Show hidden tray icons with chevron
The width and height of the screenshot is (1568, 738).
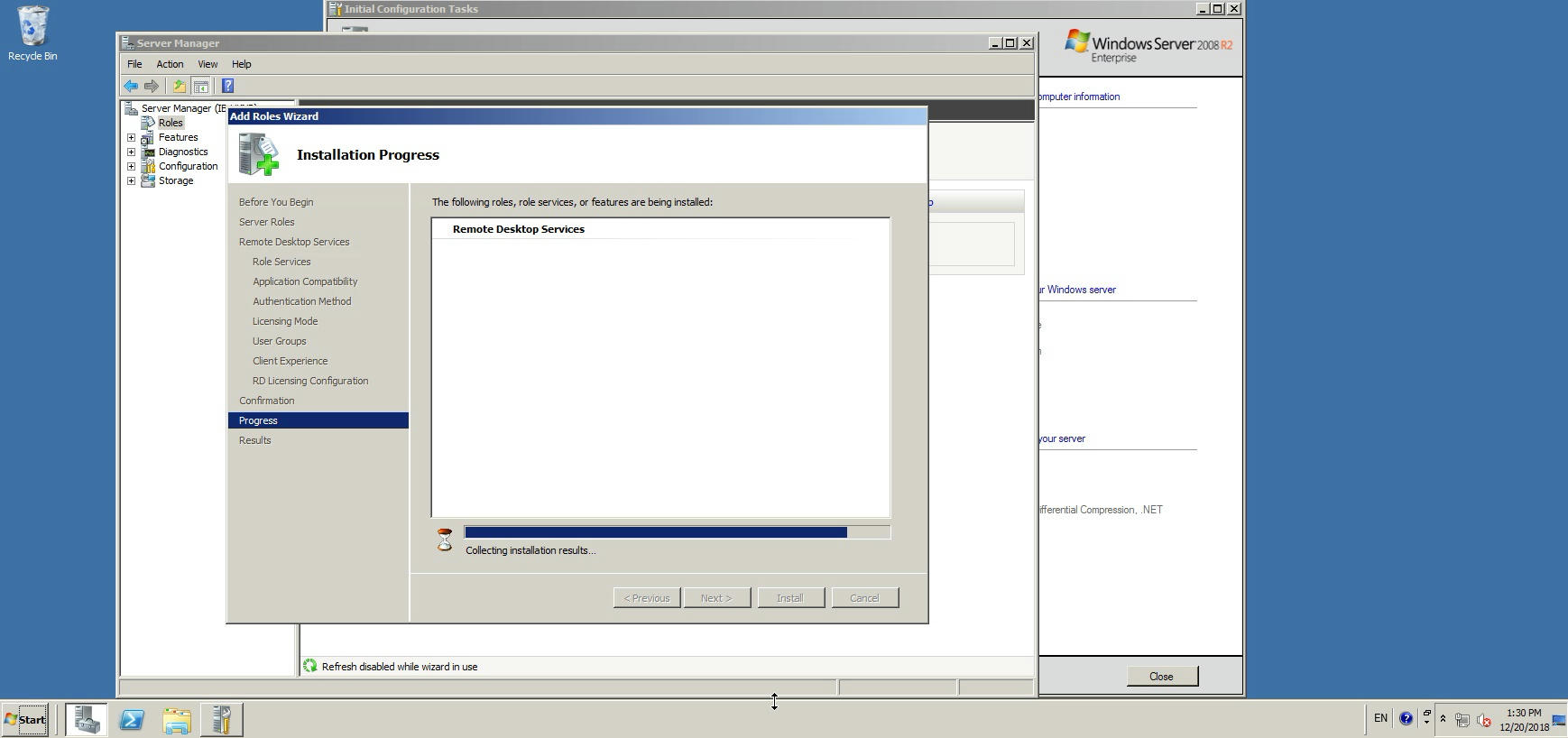[1443, 719]
